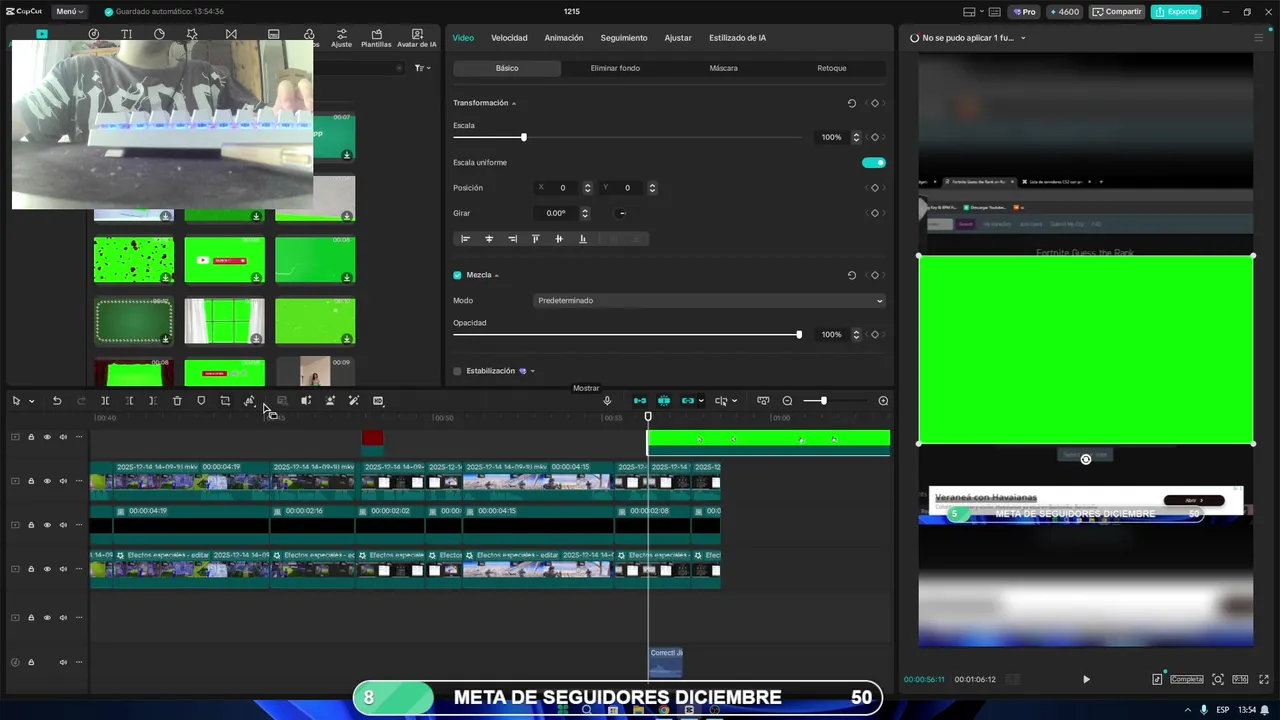Click the redo arrow in timeline toolbar
The width and height of the screenshot is (1280, 720).
pyautogui.click(x=81, y=401)
